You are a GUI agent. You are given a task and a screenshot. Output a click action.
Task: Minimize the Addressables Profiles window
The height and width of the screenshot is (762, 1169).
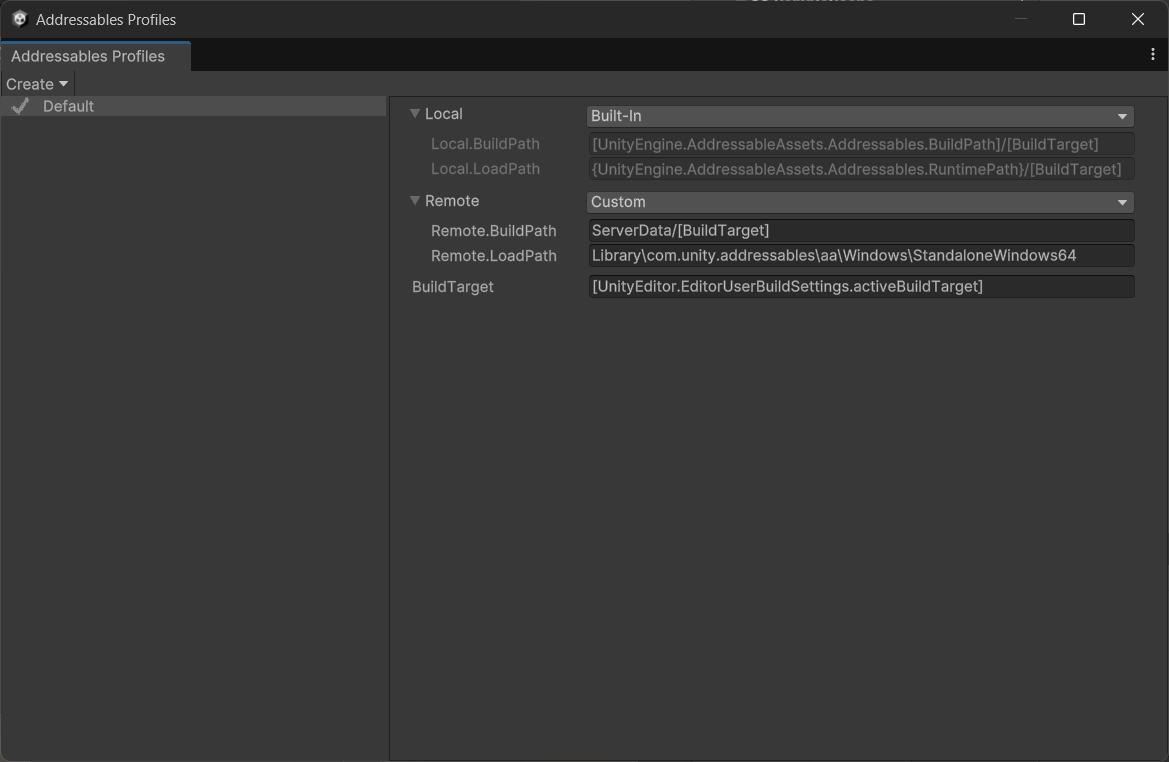[1021, 19]
